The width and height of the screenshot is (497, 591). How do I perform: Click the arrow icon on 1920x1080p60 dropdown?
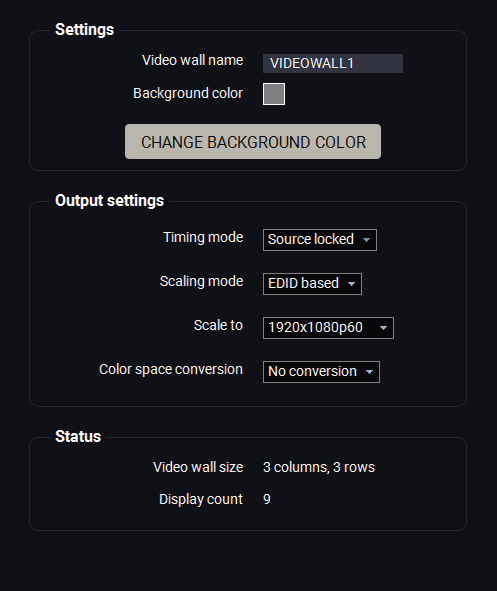383,328
